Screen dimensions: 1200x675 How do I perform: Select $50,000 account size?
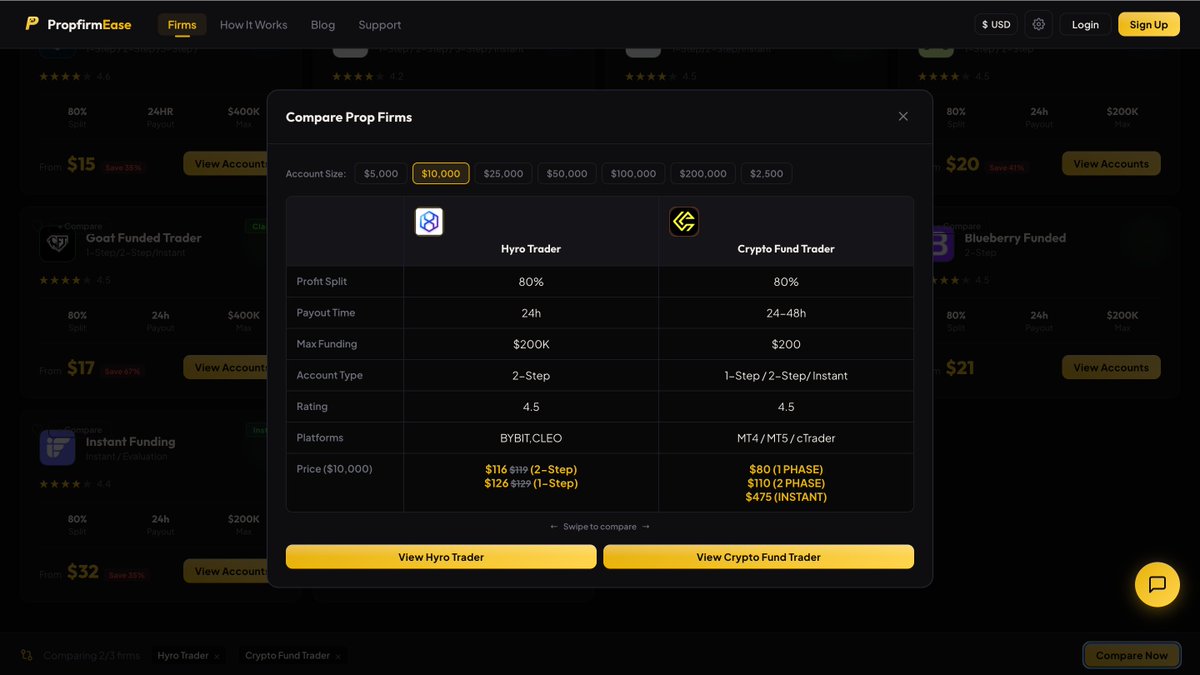coord(567,173)
